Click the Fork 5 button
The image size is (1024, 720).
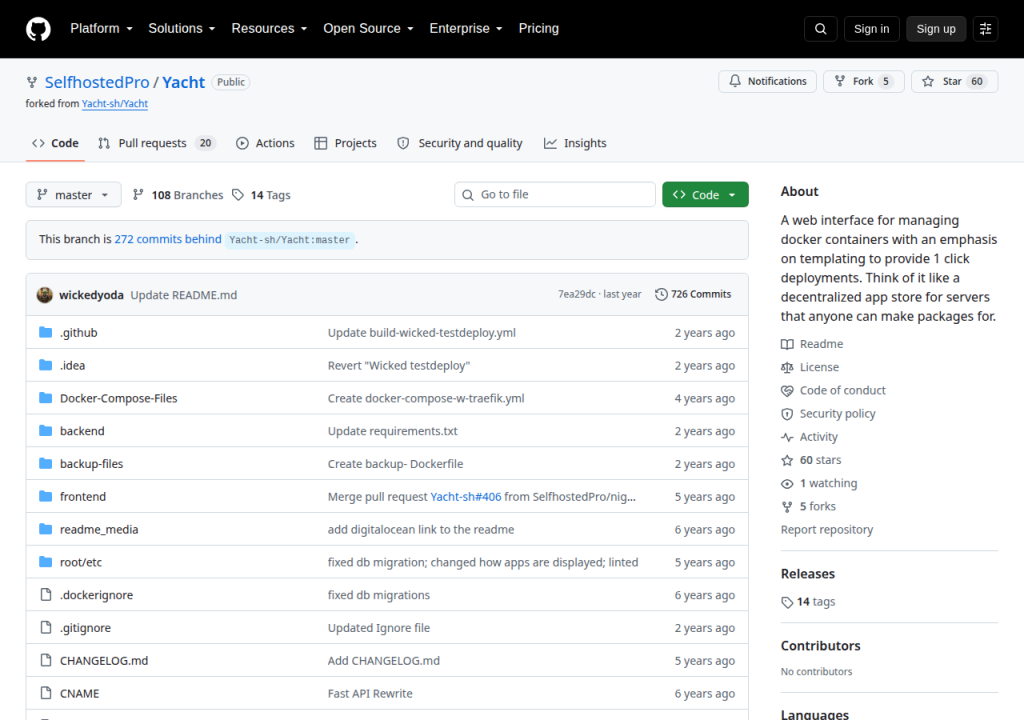pos(863,82)
